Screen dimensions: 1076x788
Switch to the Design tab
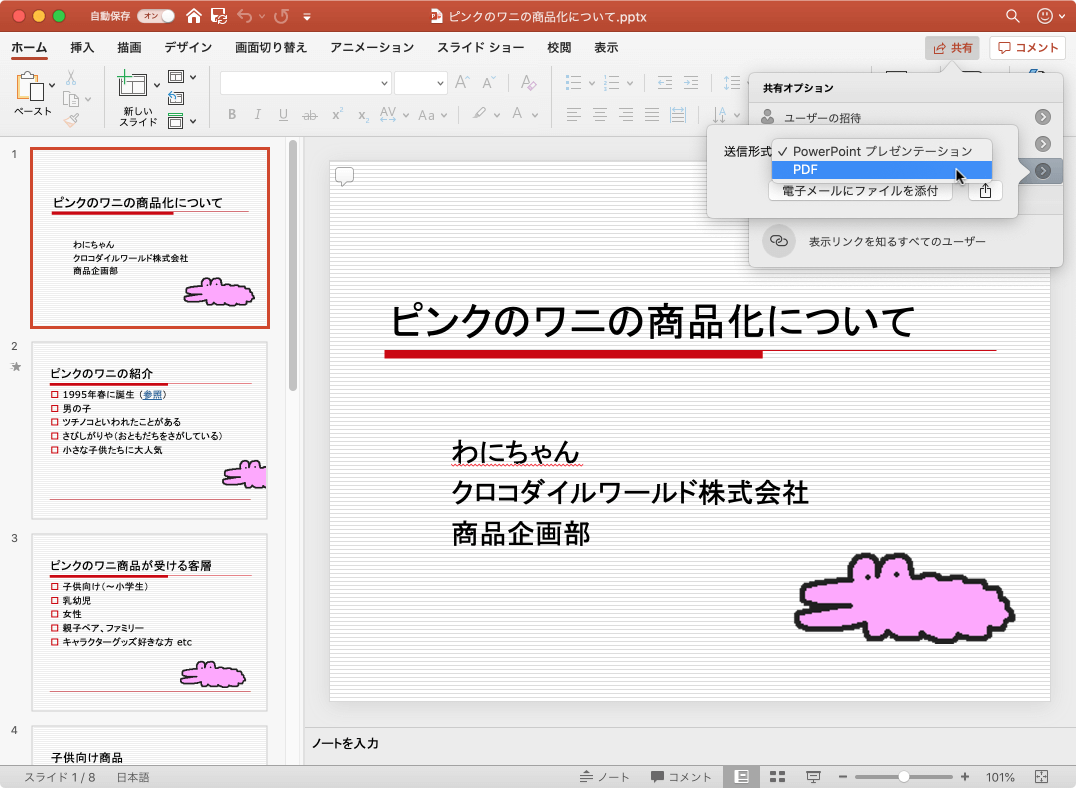(188, 48)
